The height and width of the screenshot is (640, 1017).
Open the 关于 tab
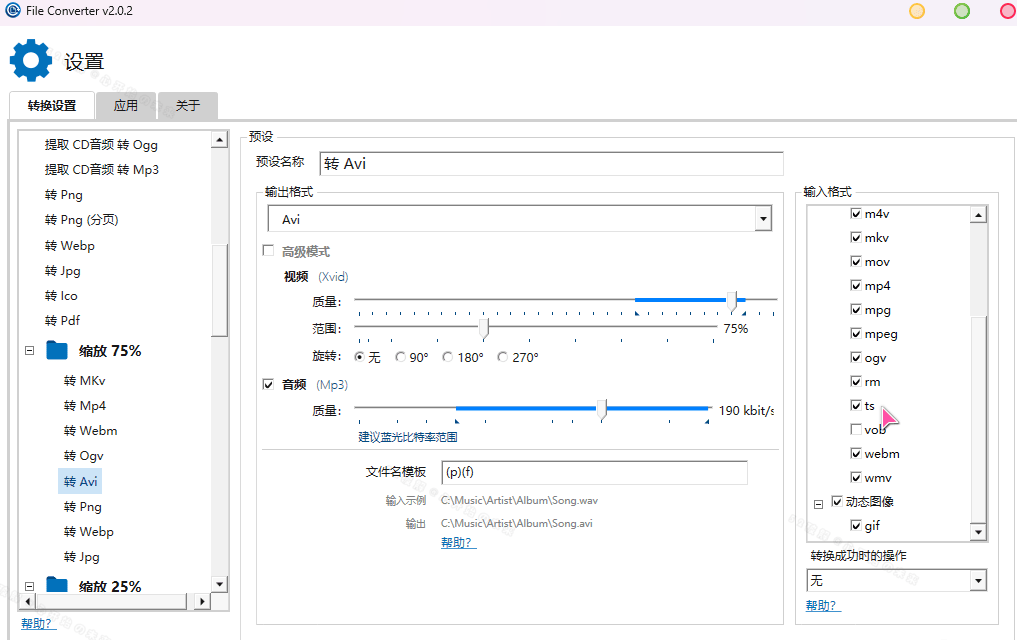[x=188, y=105]
